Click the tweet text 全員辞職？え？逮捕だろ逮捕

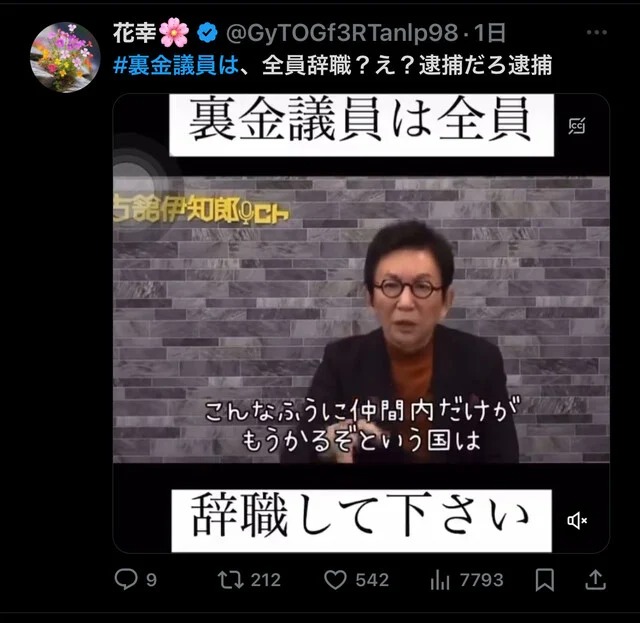pyautogui.click(x=407, y=65)
